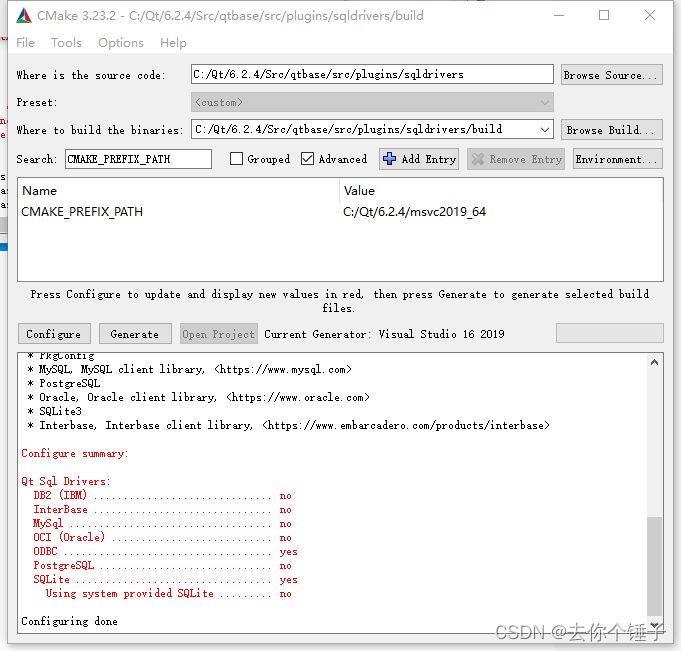Click the 'Qt Sql Drivers:' log line
The image size is (681, 651).
66,481
